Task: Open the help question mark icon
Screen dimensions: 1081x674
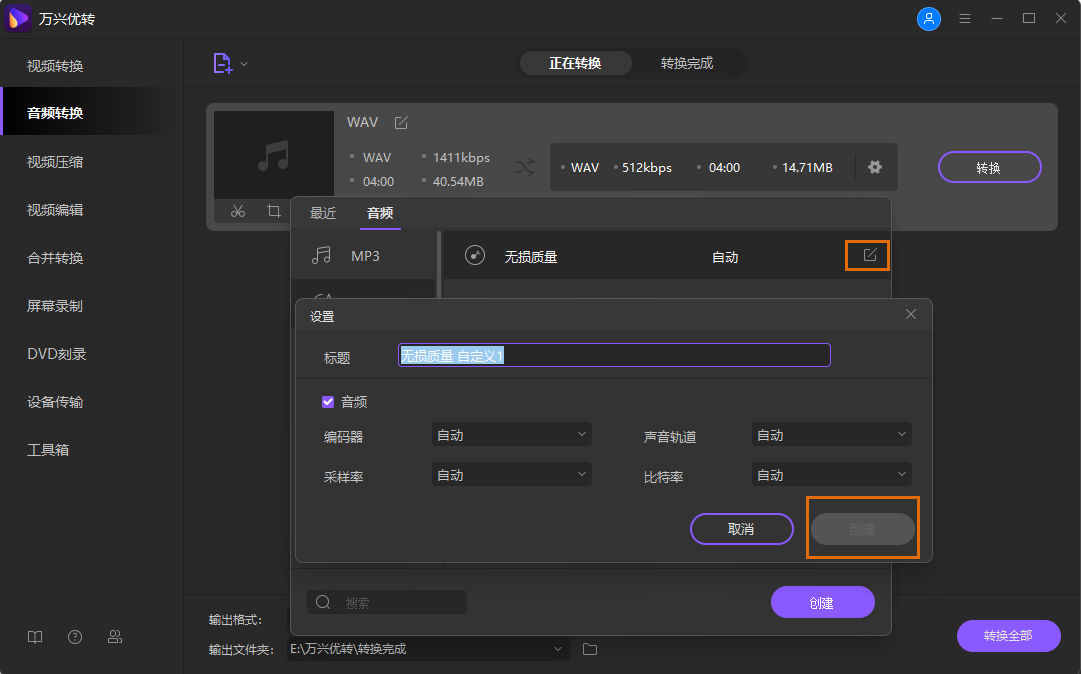Action: (x=75, y=637)
